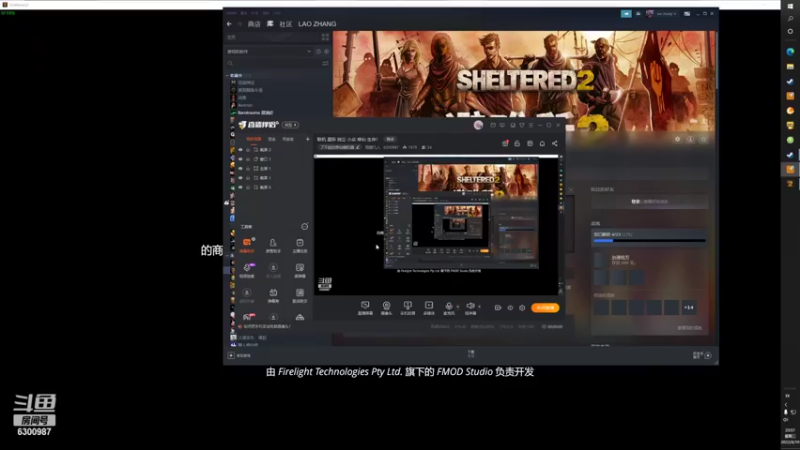This screenshot has height=450, width=800.
Task: Open the Steam friends icon in the title bar
Action: (x=638, y=14)
